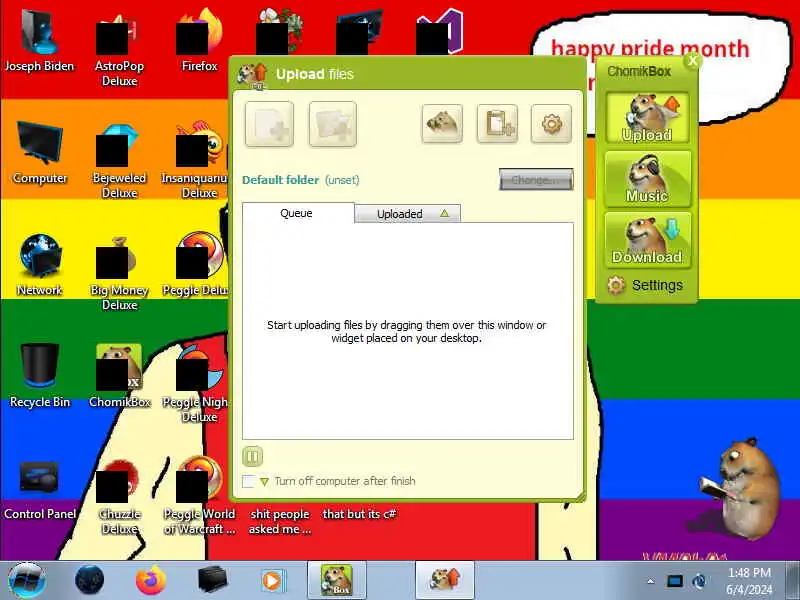Click the Upload files window title icon
The width and height of the screenshot is (800, 600).
pos(253,75)
